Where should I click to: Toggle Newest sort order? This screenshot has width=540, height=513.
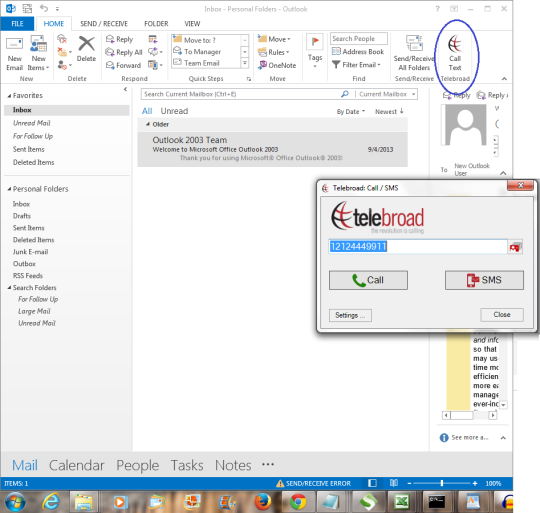(x=389, y=112)
